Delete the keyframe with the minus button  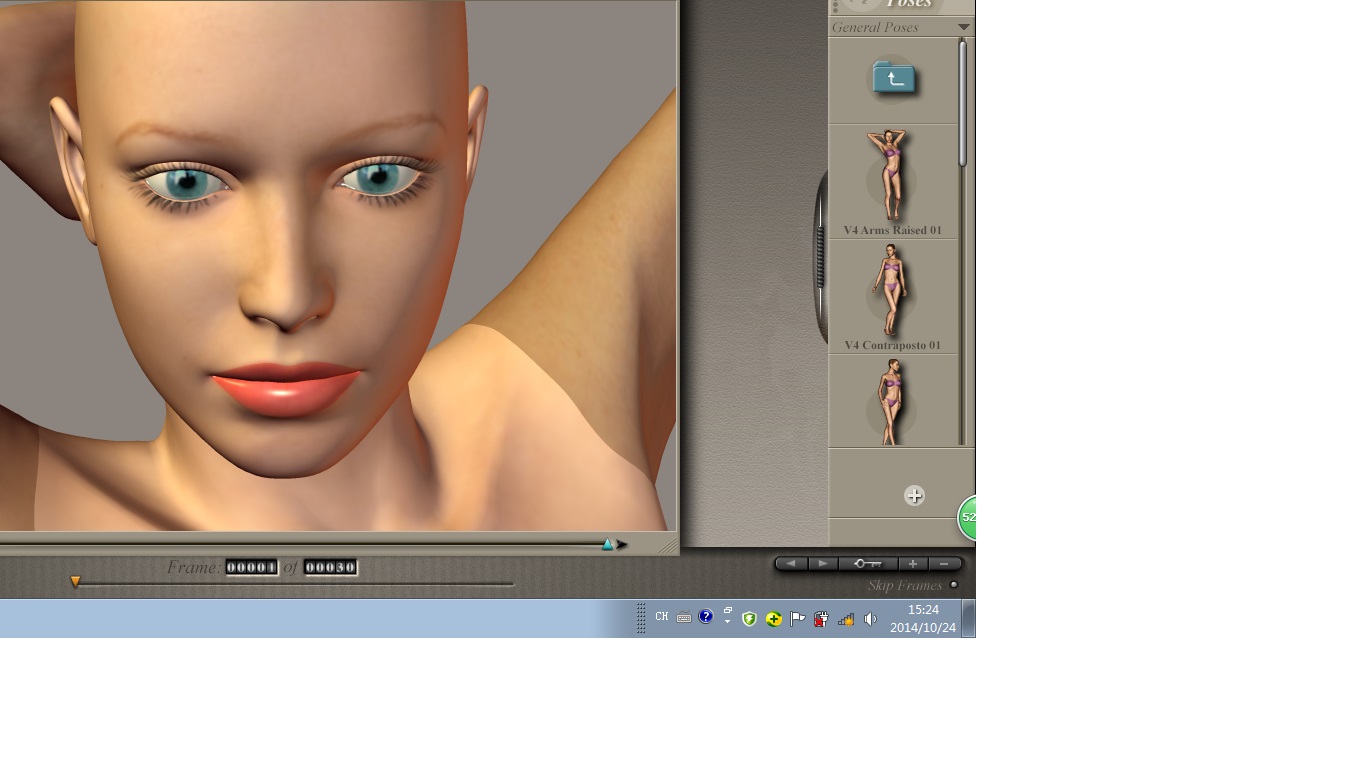click(x=945, y=564)
